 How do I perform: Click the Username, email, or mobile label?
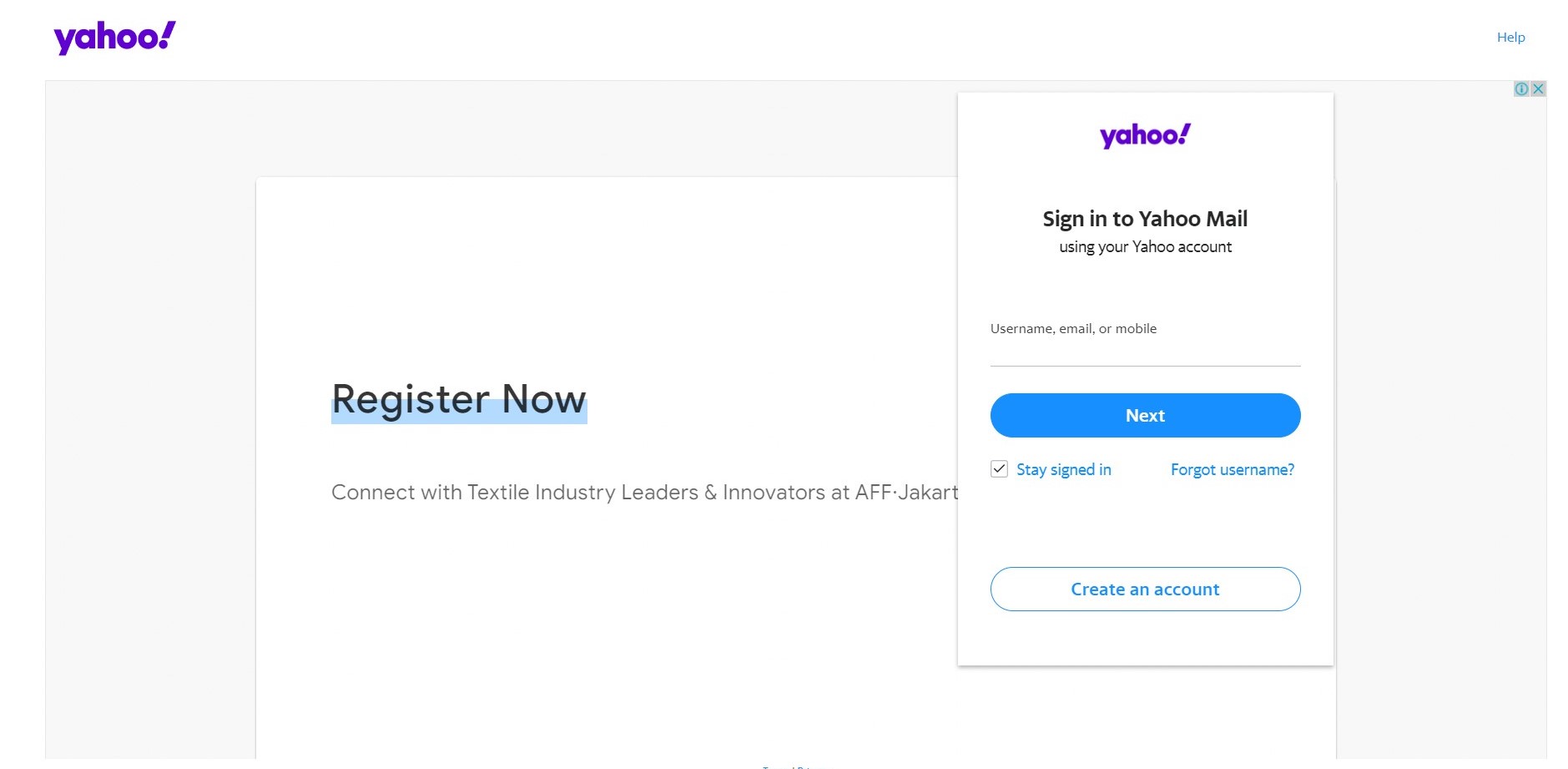click(1073, 328)
